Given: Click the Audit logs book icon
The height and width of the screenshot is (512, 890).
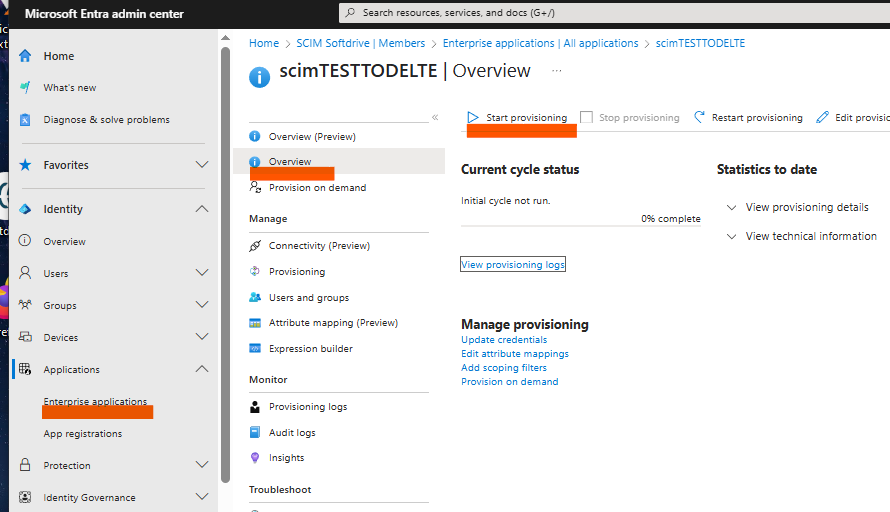Looking at the screenshot, I should tap(255, 432).
